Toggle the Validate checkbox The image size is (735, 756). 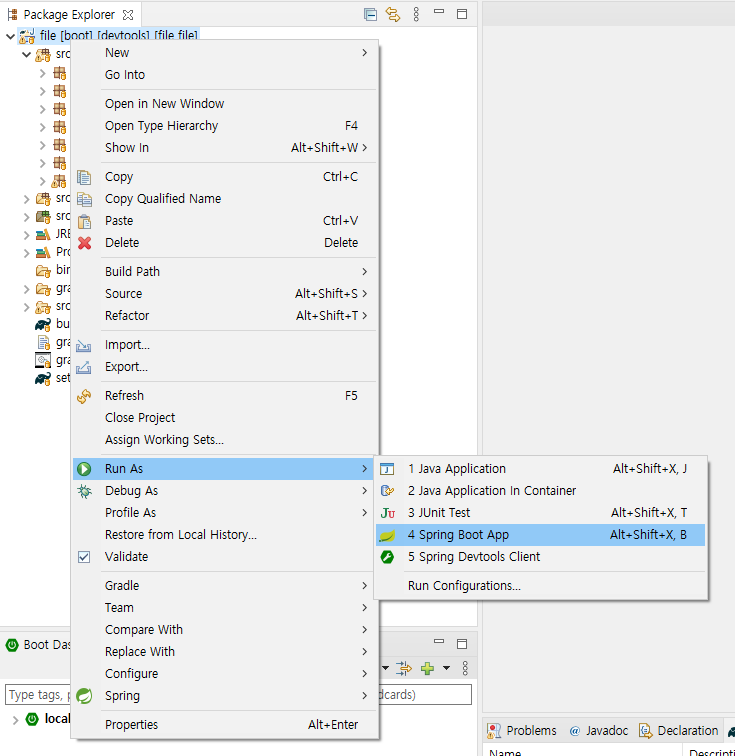pos(84,557)
